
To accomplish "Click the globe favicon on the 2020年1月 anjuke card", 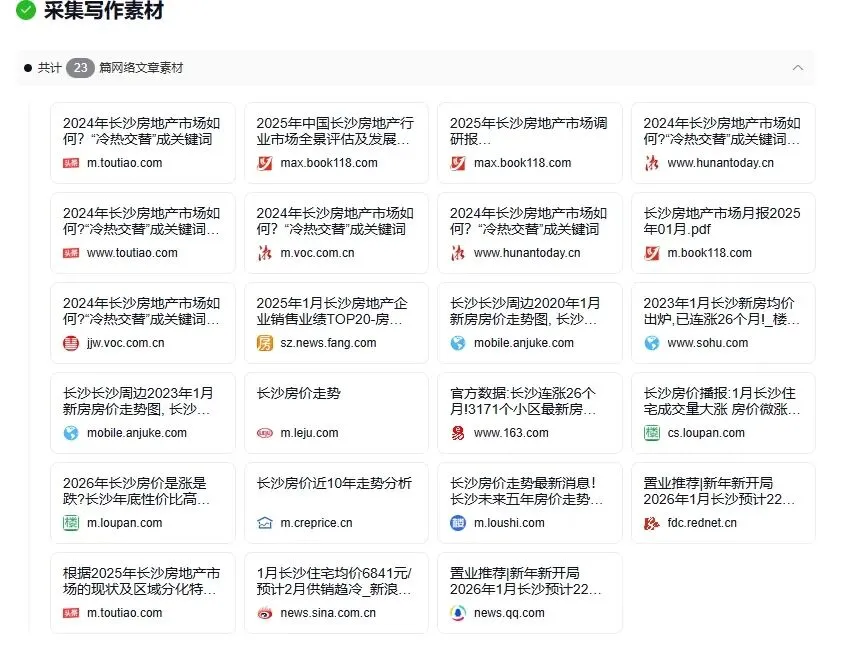I will click(458, 343).
